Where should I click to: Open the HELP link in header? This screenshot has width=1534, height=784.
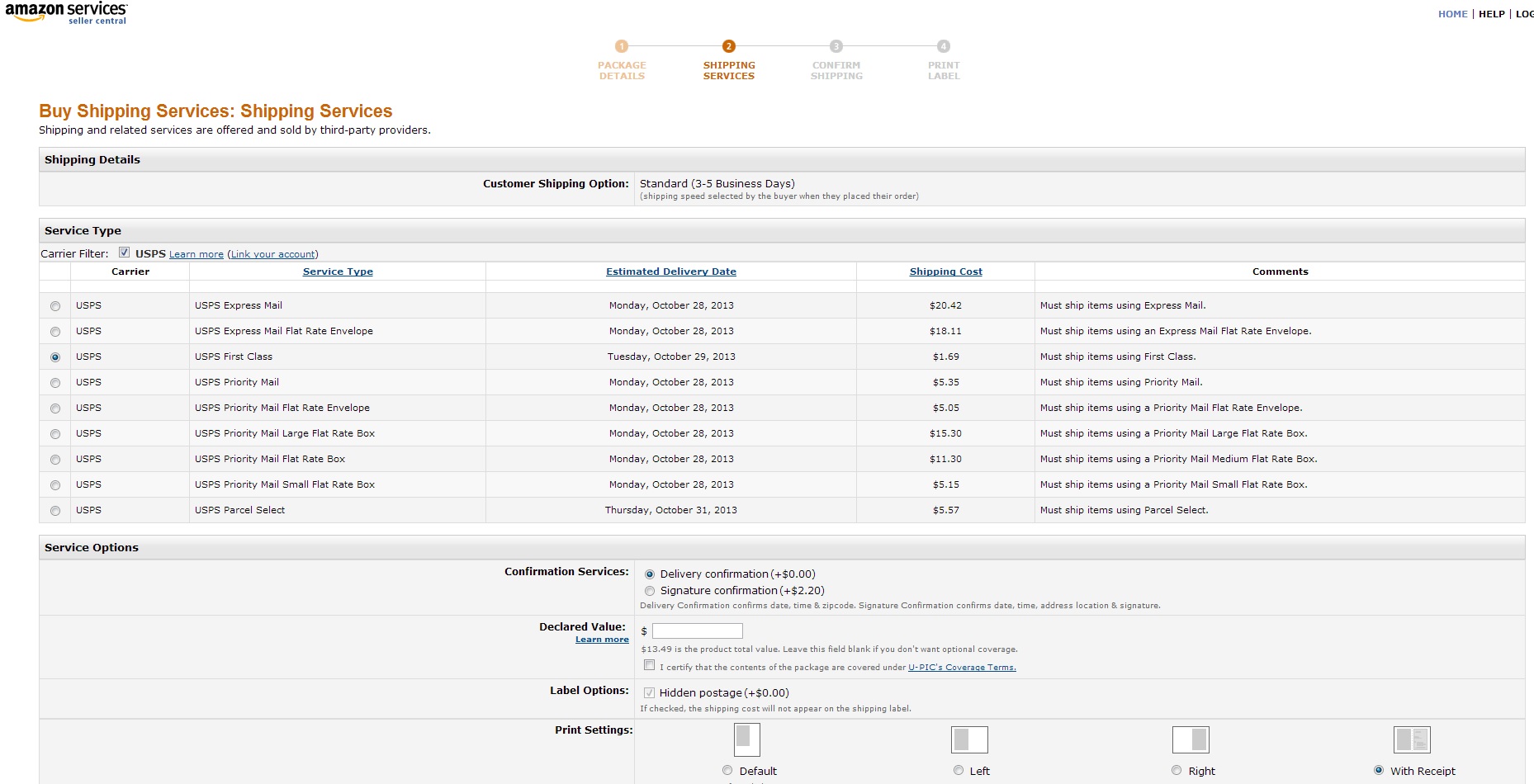pos(1492,14)
